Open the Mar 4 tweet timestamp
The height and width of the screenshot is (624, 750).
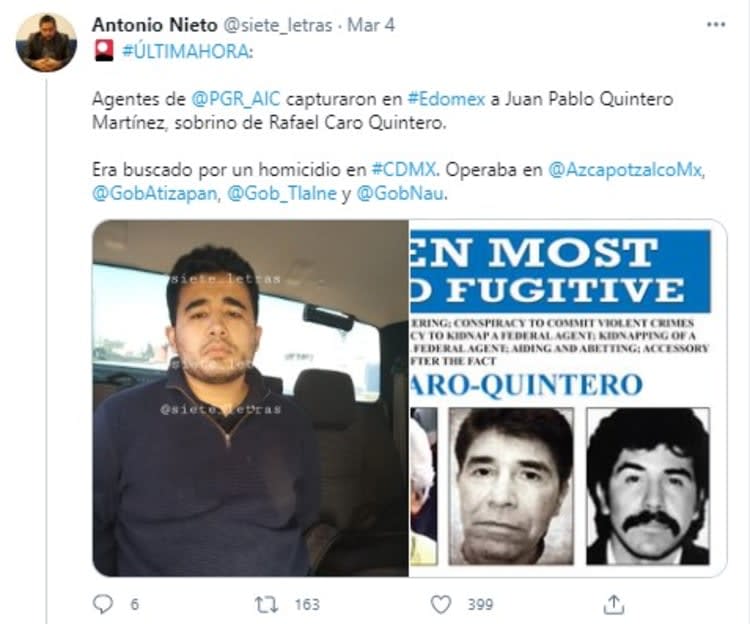(371, 25)
